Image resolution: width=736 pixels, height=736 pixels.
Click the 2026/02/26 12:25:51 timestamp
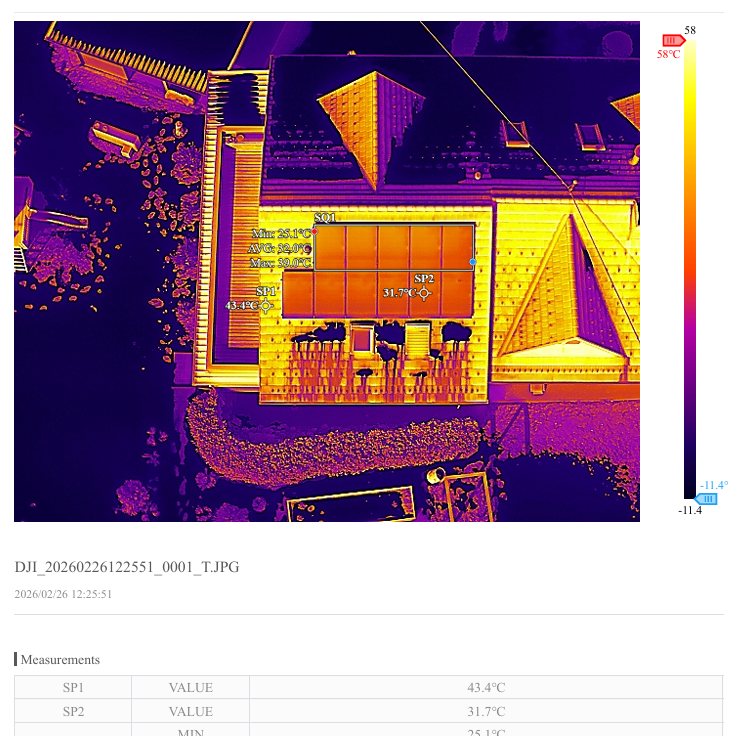63,594
